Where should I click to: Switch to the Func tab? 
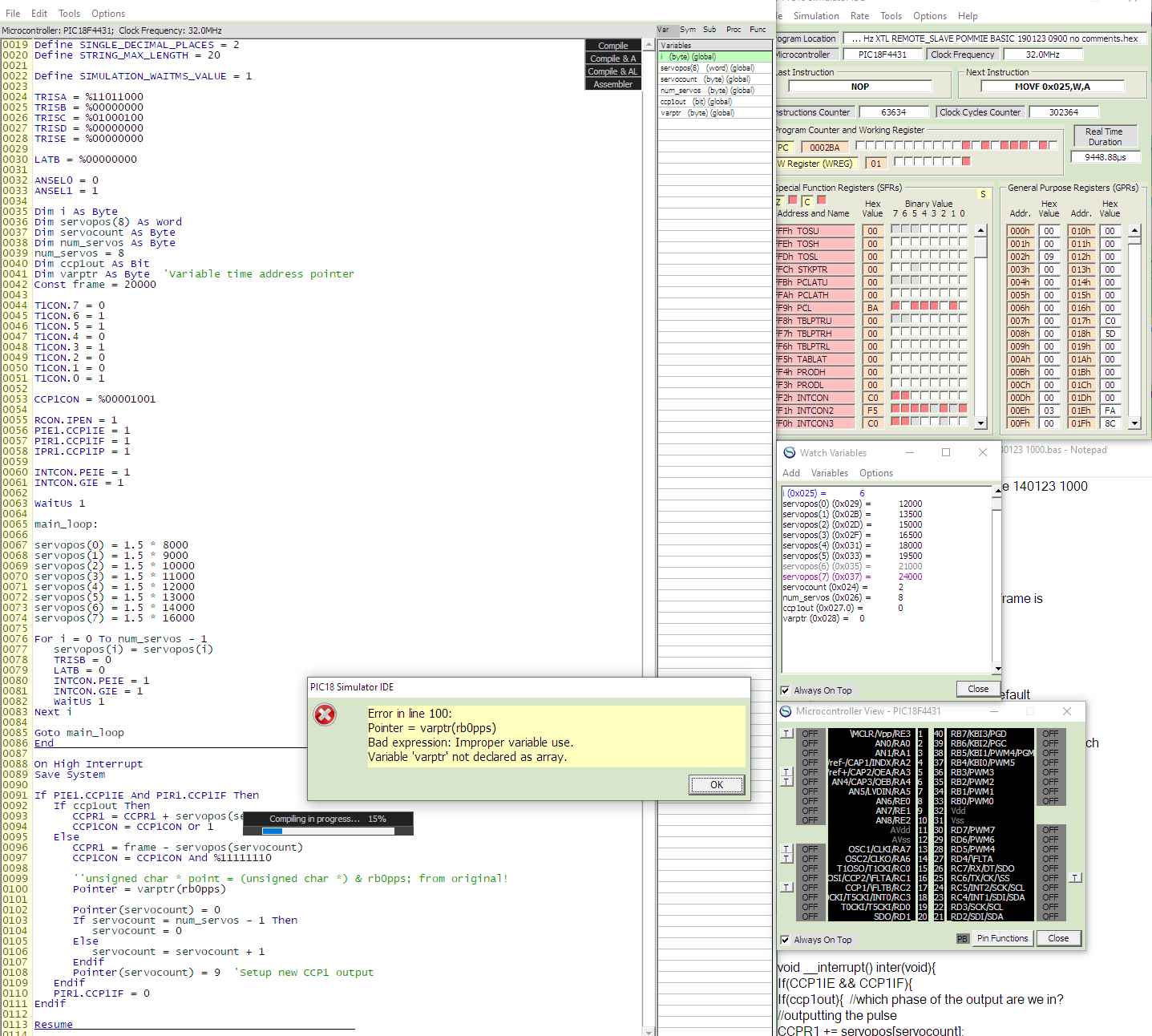tap(758, 30)
